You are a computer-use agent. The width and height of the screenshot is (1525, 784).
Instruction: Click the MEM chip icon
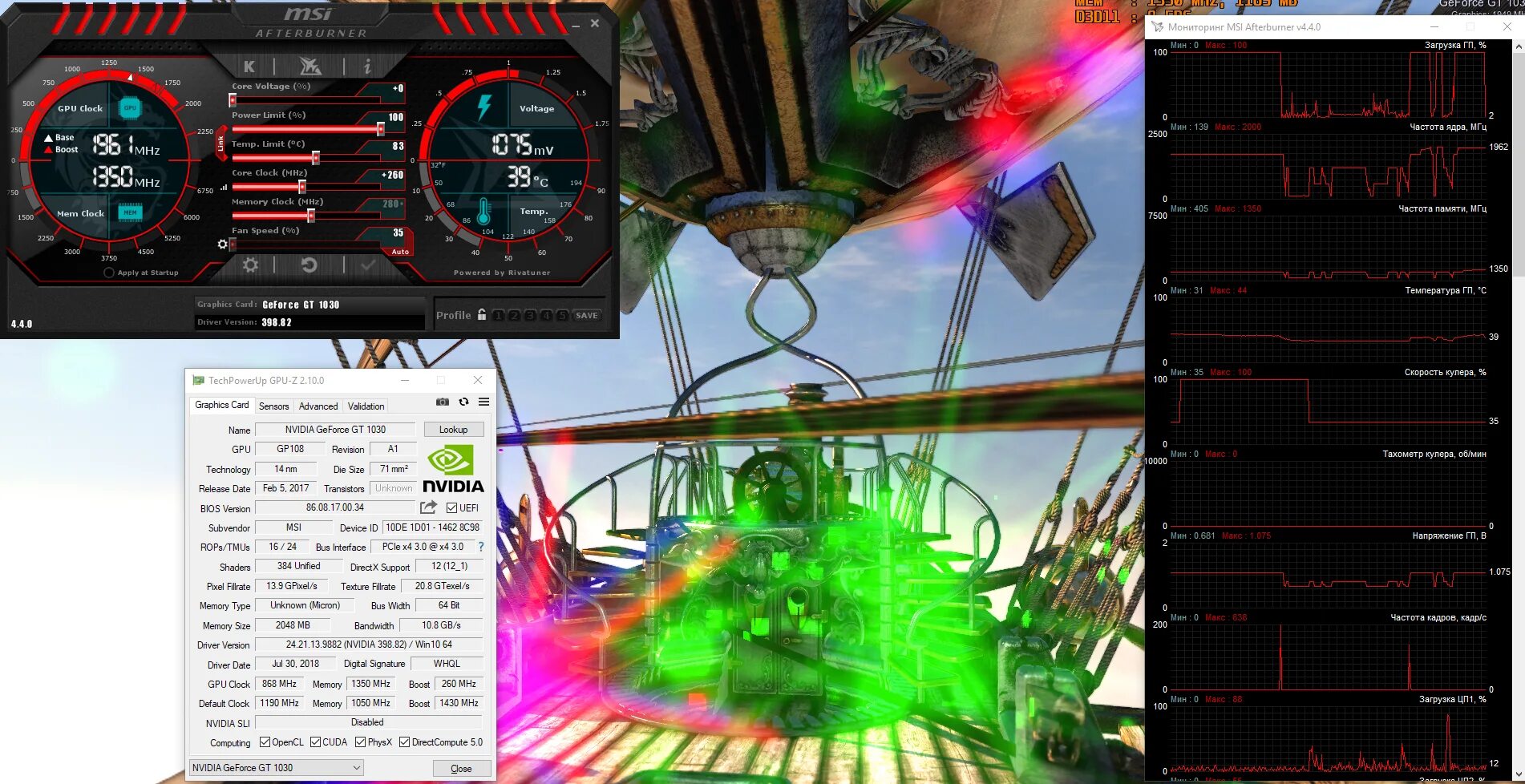click(x=130, y=212)
